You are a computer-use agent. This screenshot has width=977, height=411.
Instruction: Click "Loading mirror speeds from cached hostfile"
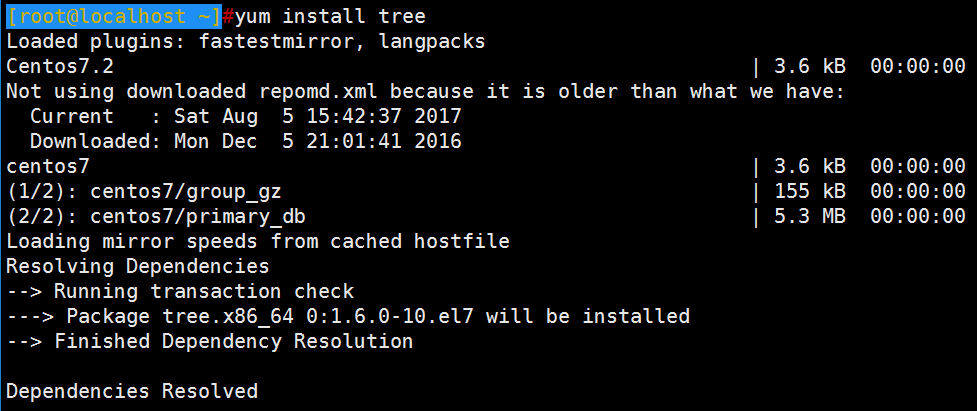click(258, 241)
